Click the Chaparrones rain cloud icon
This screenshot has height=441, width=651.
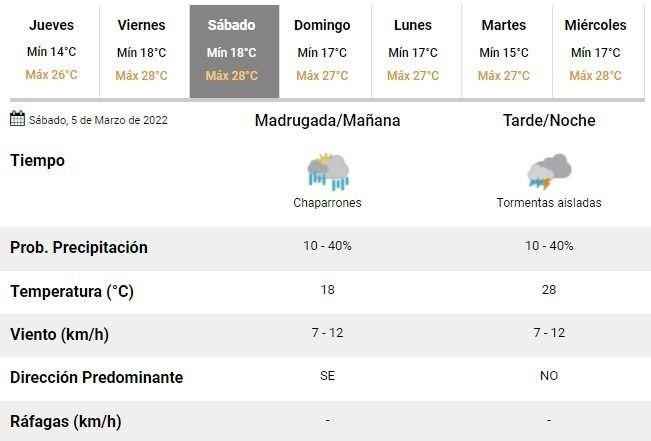(327, 171)
